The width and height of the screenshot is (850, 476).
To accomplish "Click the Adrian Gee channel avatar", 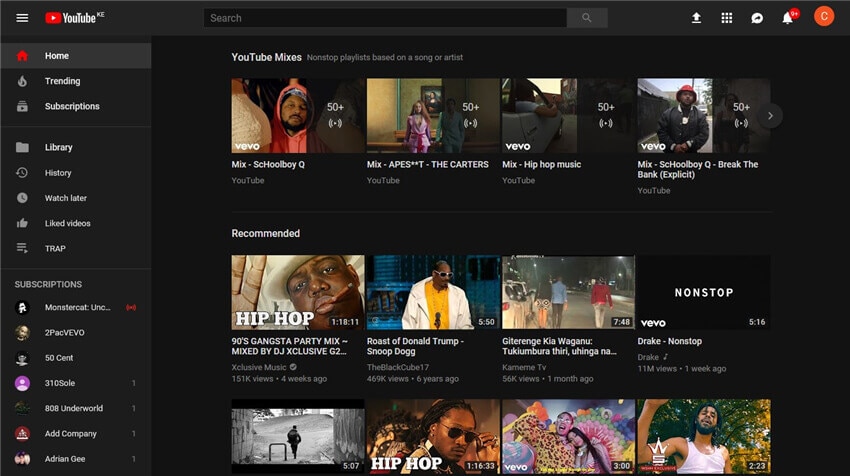I will coord(22,459).
